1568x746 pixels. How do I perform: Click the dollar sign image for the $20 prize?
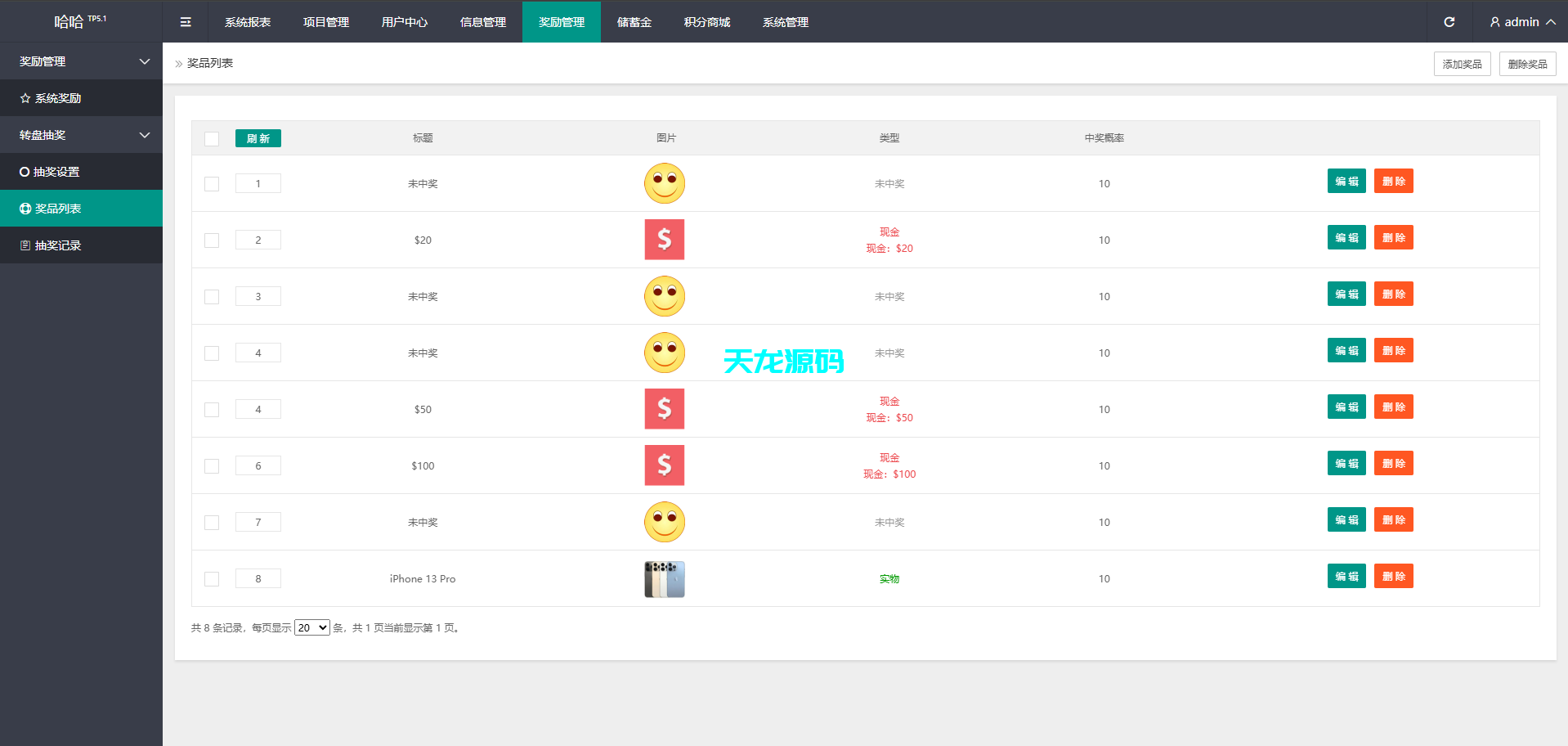(x=664, y=240)
